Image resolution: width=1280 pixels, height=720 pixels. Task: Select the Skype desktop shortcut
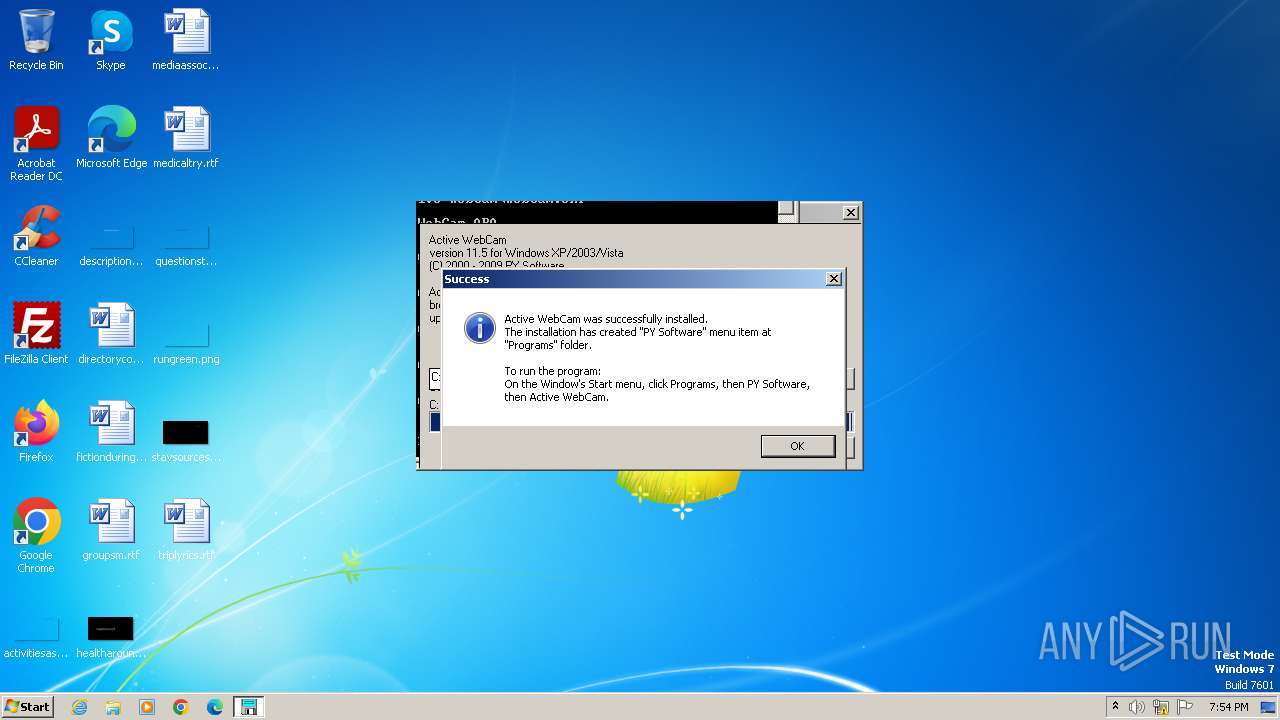[110, 40]
